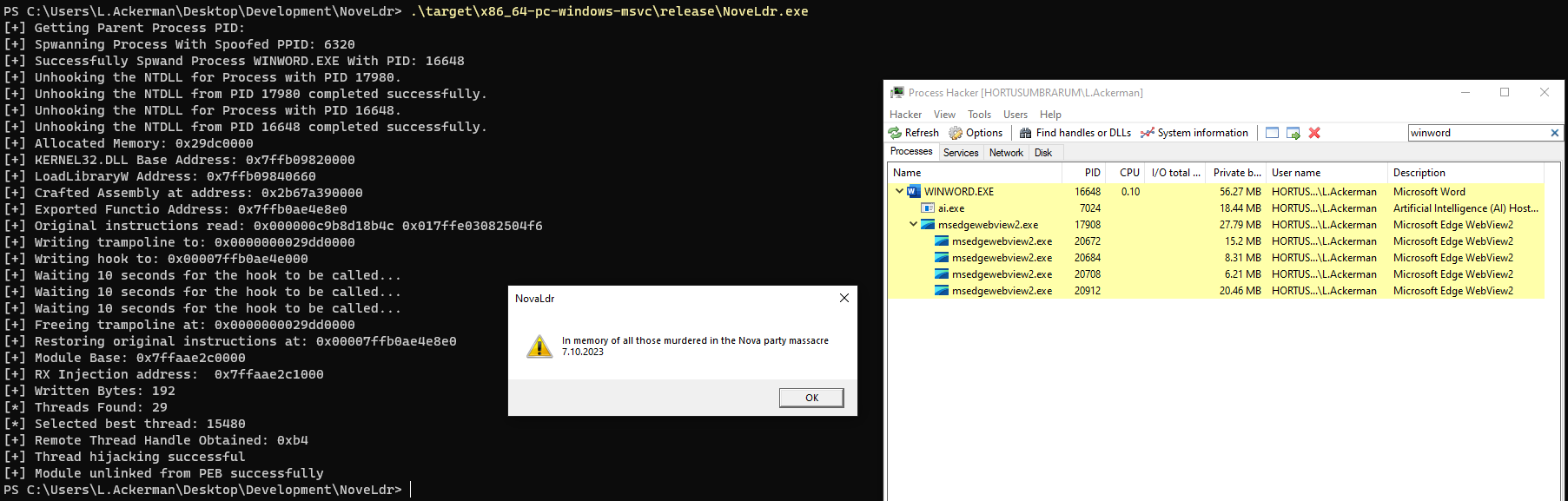Switch to the Processes tab

(911, 152)
